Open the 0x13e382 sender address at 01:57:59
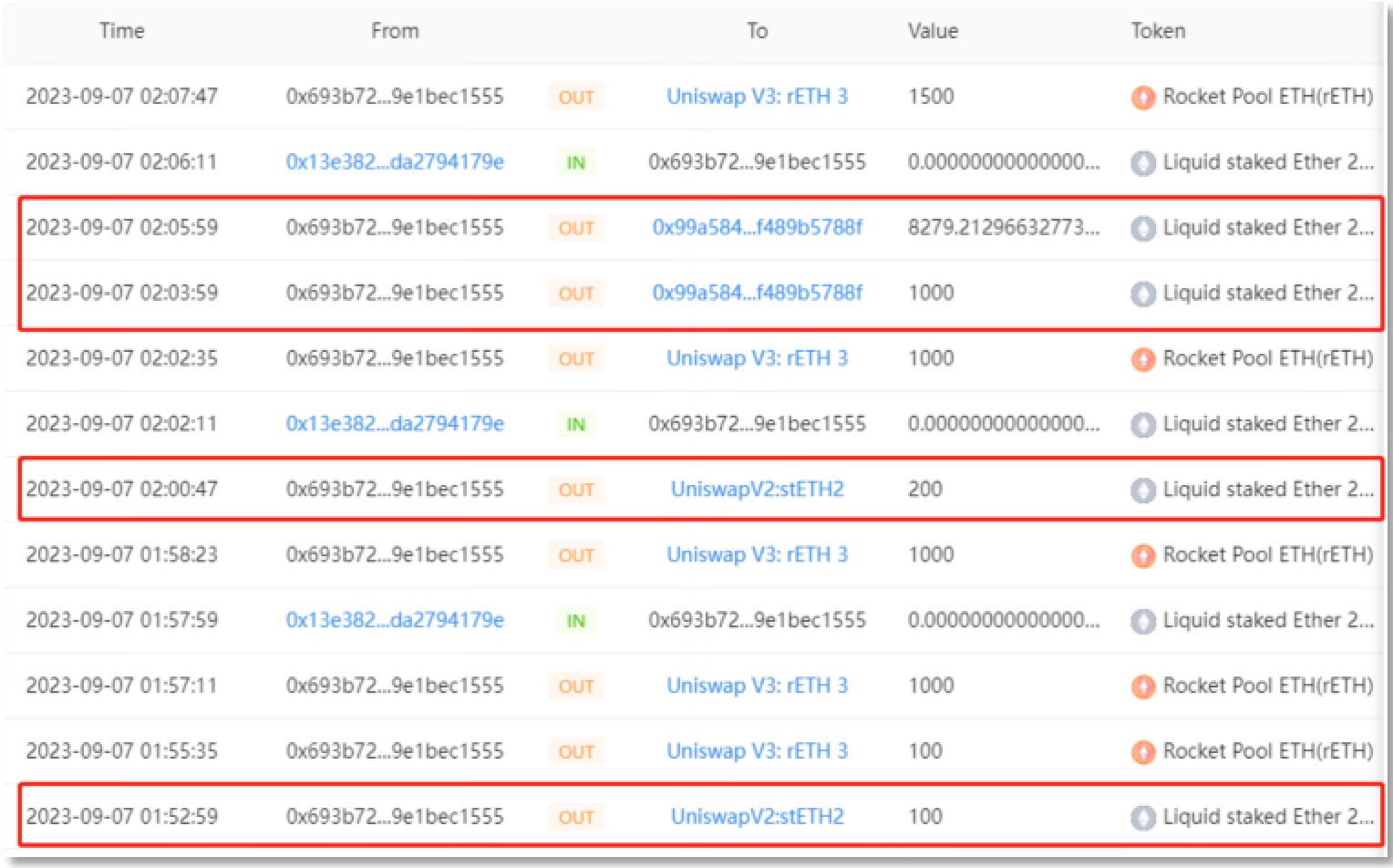1393x868 pixels. (395, 620)
